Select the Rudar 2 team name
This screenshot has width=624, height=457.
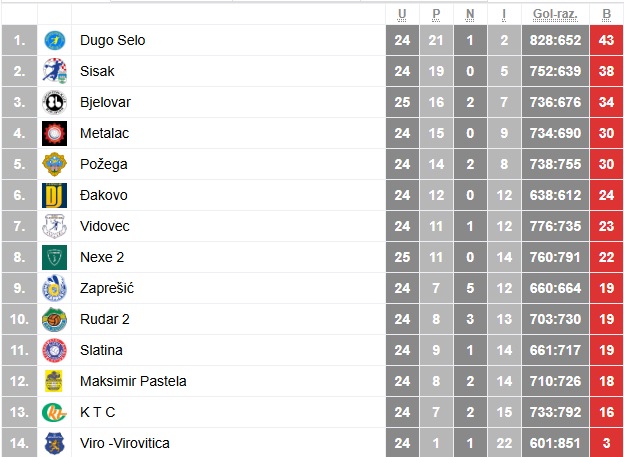click(x=105, y=319)
